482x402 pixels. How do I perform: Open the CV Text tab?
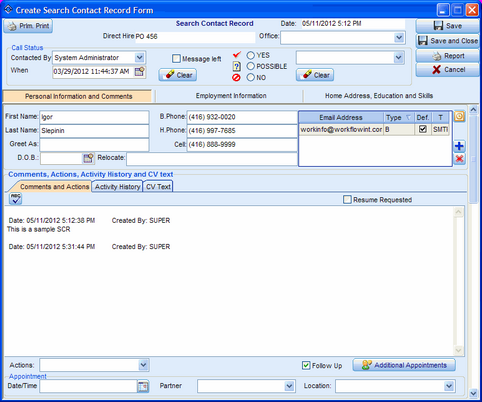click(158, 187)
